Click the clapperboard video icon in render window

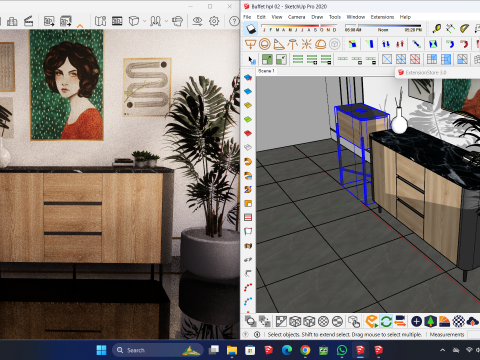click(x=28, y=21)
